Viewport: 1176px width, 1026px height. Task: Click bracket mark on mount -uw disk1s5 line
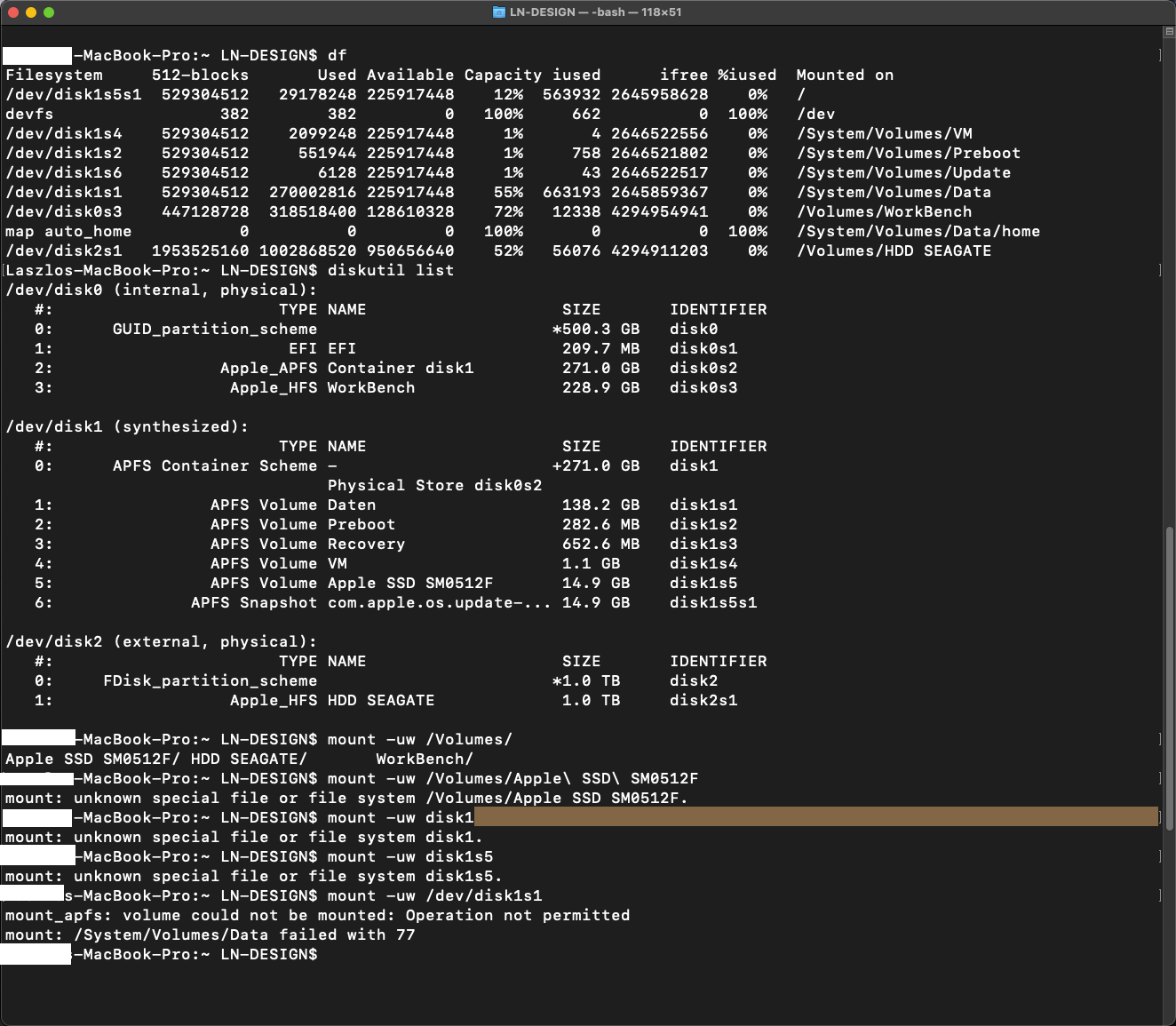pos(1159,856)
